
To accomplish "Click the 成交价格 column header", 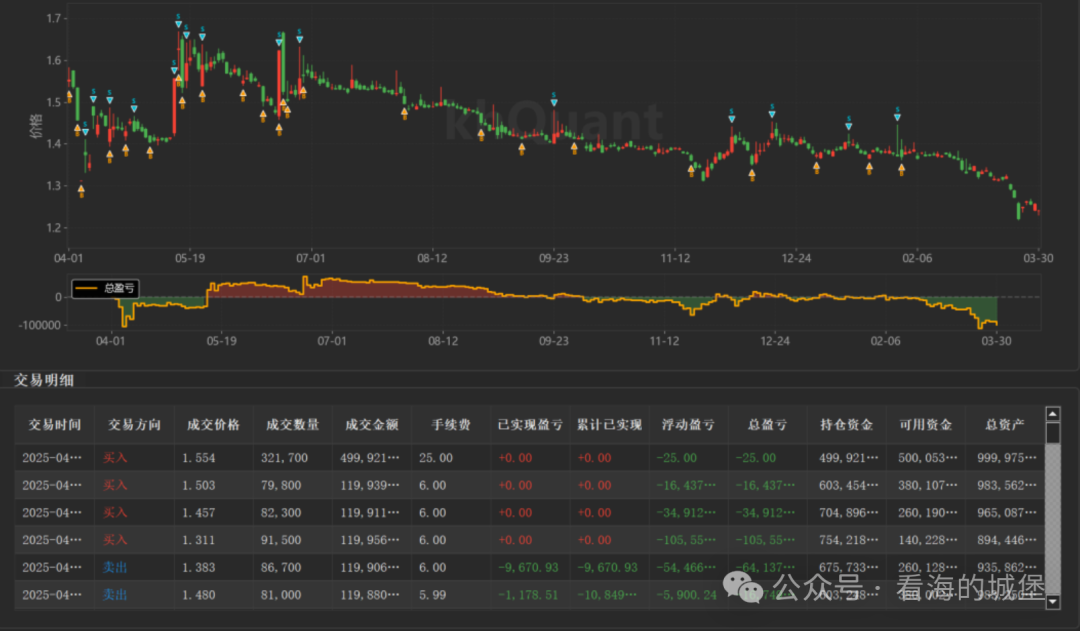I will (214, 425).
